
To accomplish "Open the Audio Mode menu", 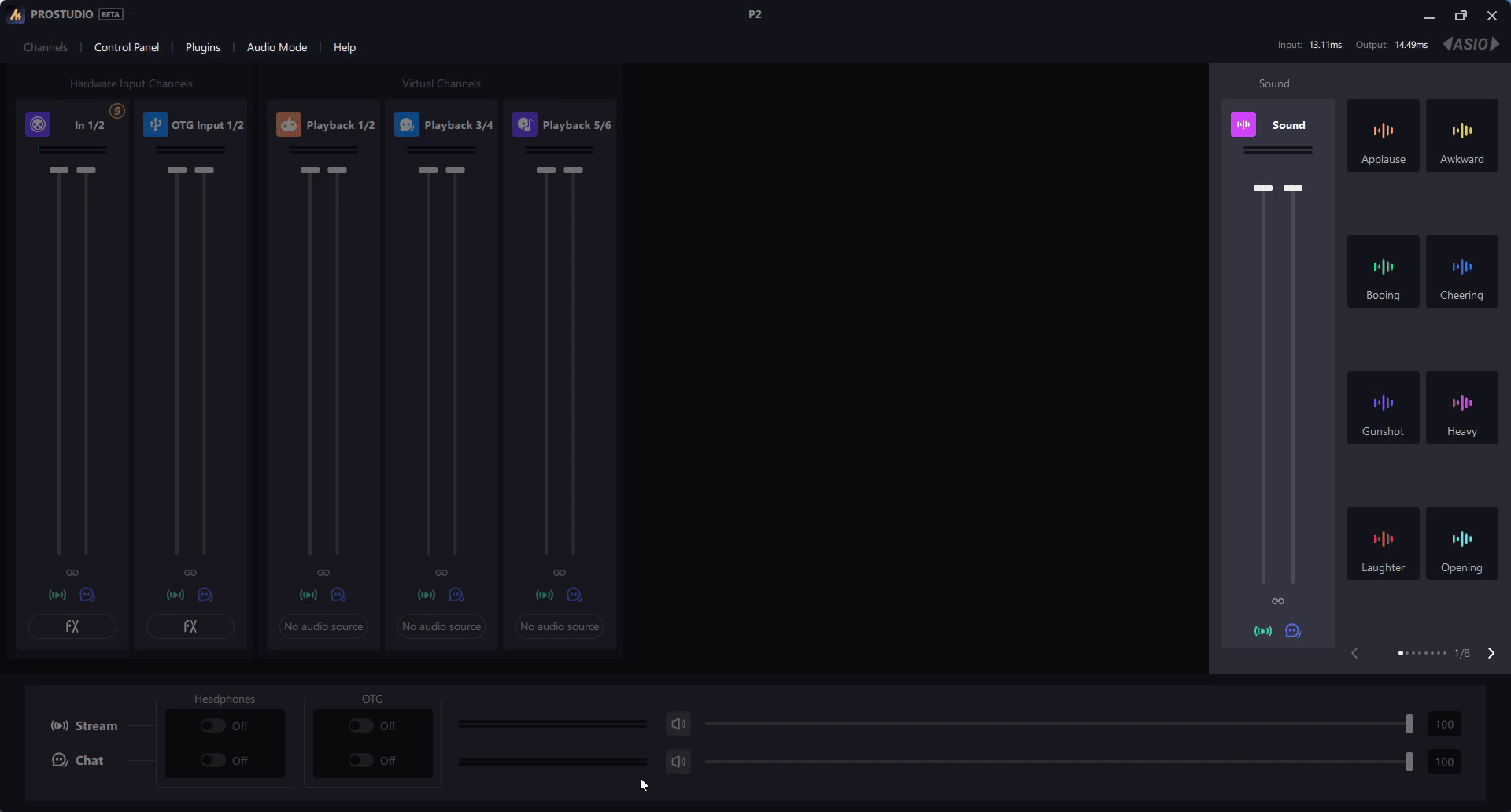I will [277, 47].
